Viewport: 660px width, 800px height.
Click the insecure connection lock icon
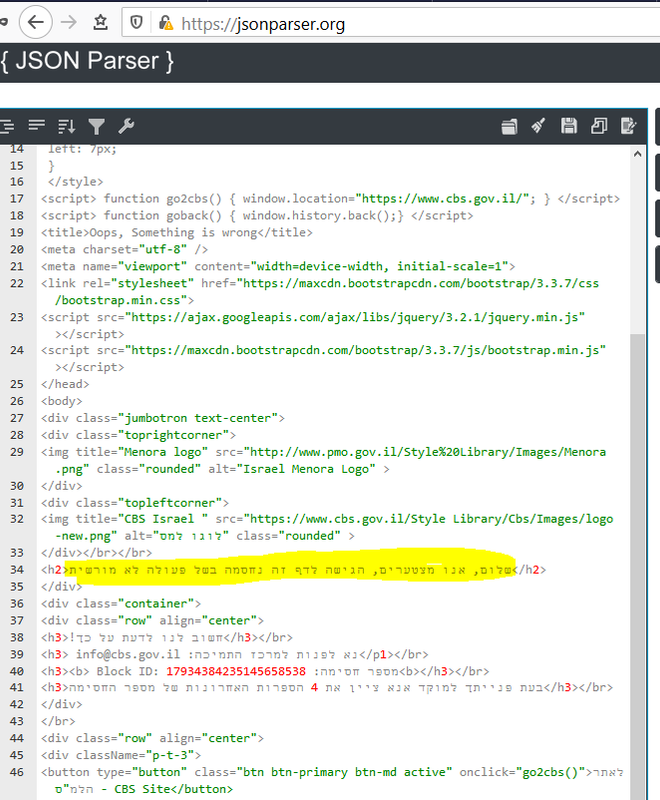click(165, 23)
